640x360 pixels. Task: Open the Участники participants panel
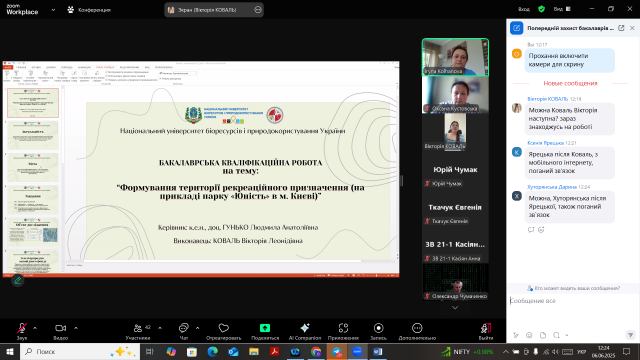[138, 331]
